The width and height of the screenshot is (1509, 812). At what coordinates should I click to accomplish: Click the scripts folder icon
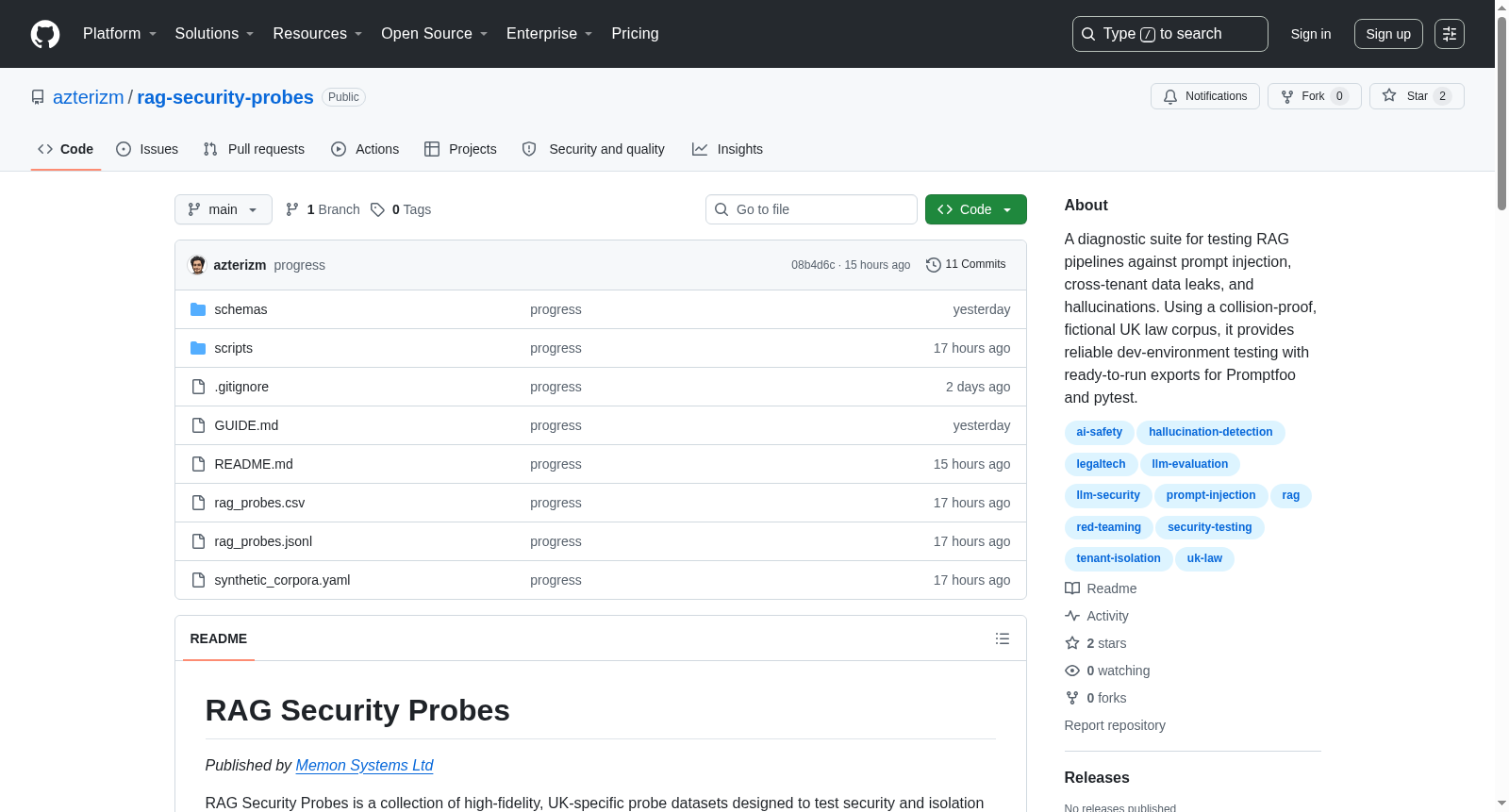click(x=198, y=348)
